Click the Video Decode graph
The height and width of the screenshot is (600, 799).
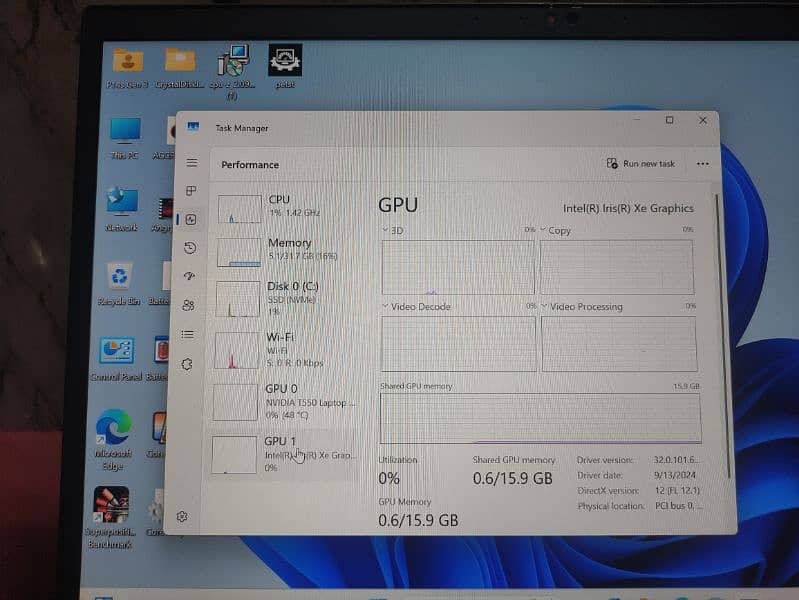[x=459, y=344]
